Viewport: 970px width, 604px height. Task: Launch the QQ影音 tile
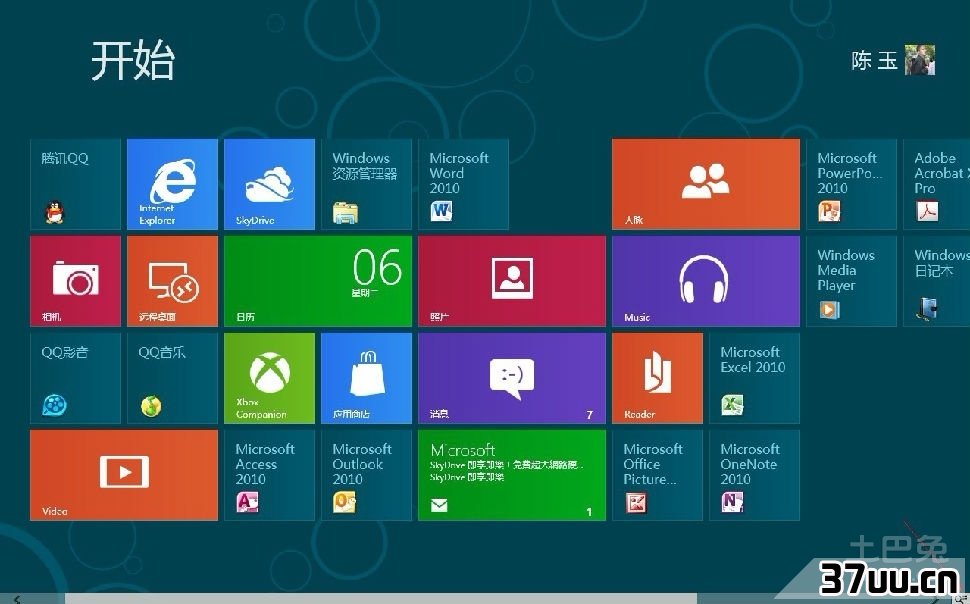click(75, 378)
